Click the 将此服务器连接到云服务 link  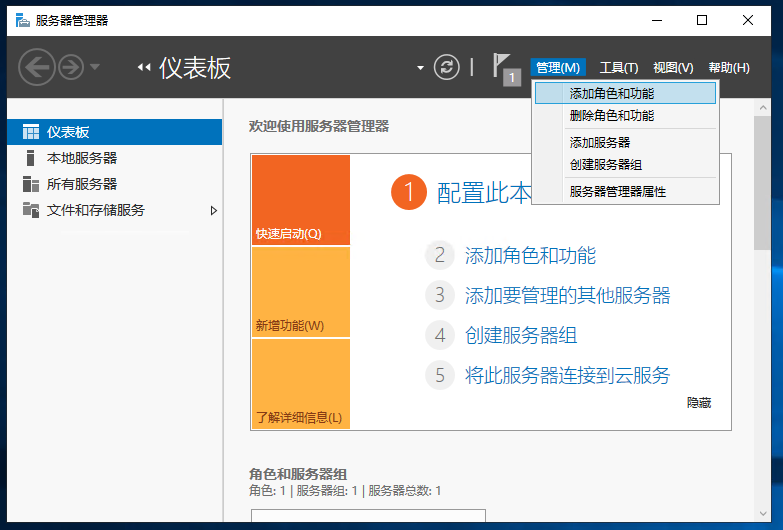point(567,375)
